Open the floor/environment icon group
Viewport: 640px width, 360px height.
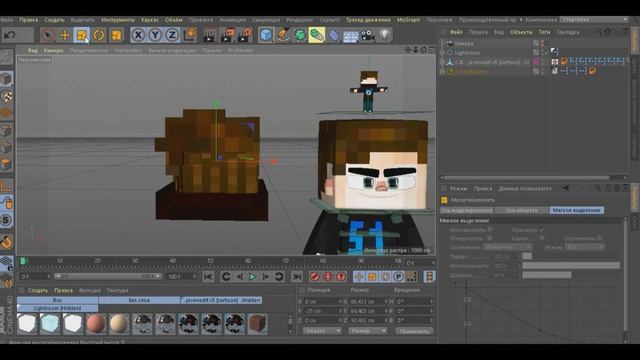[x=350, y=36]
